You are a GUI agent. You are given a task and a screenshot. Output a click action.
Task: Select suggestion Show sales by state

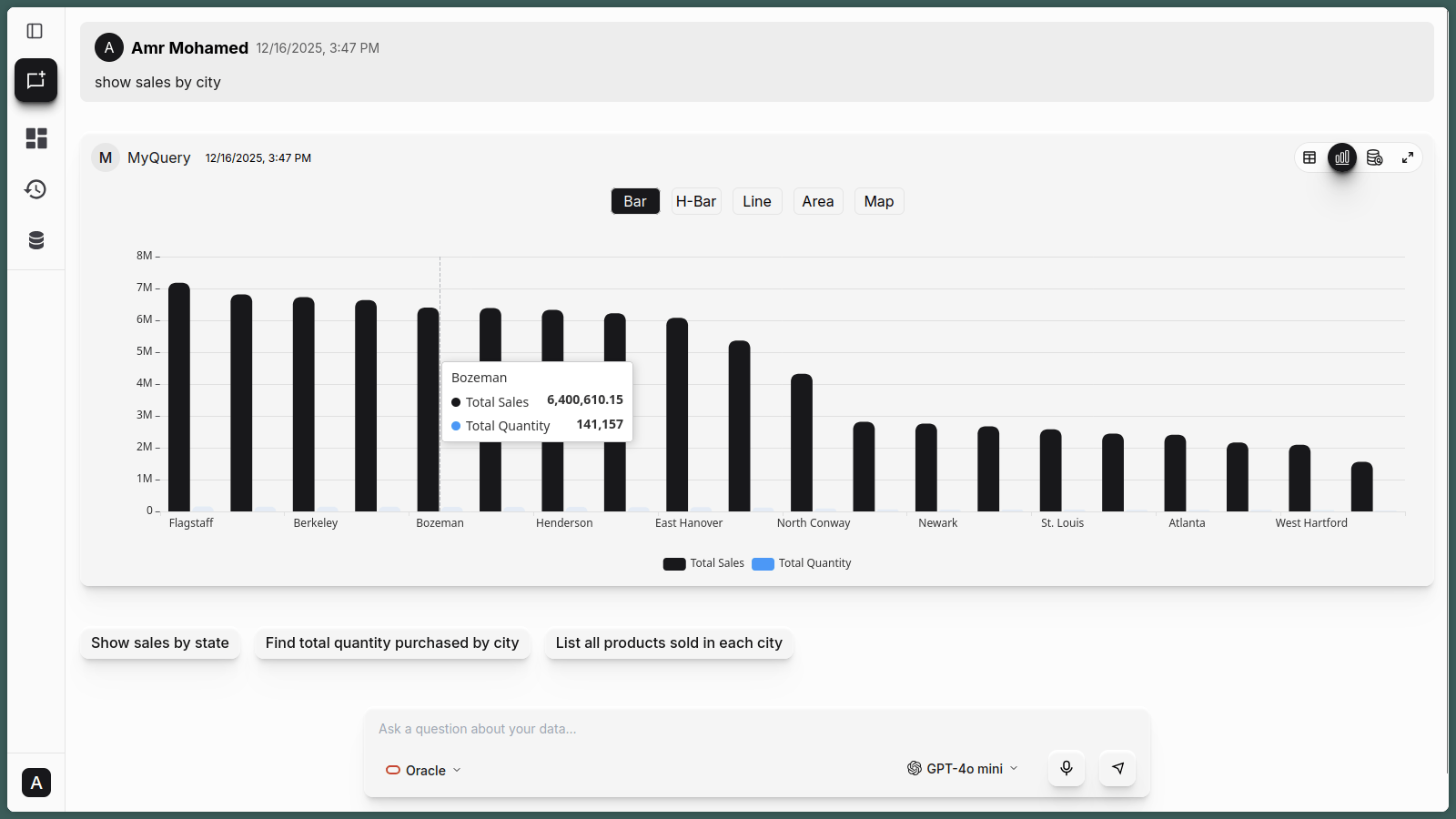160,643
